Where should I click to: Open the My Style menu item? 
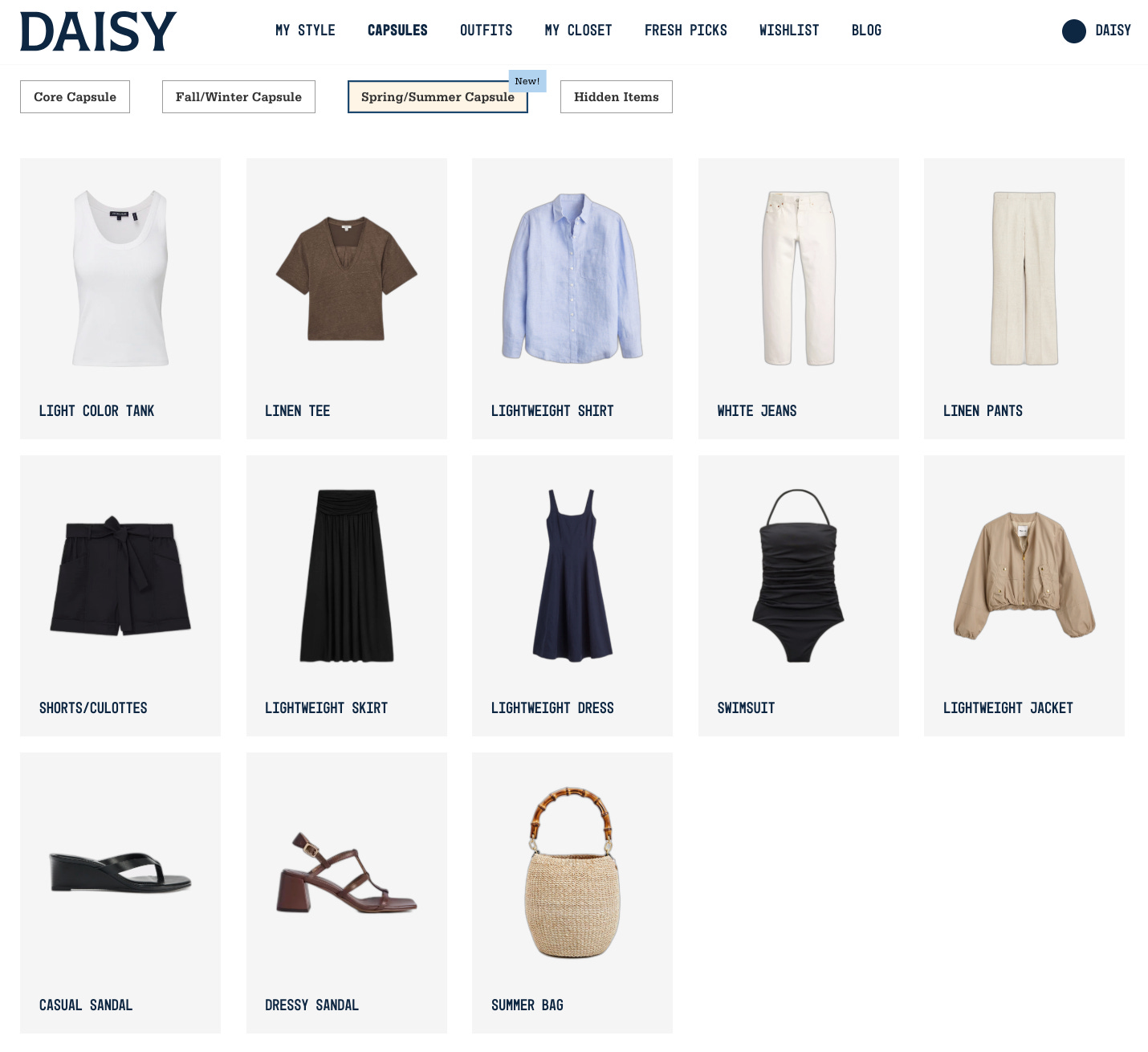[305, 31]
